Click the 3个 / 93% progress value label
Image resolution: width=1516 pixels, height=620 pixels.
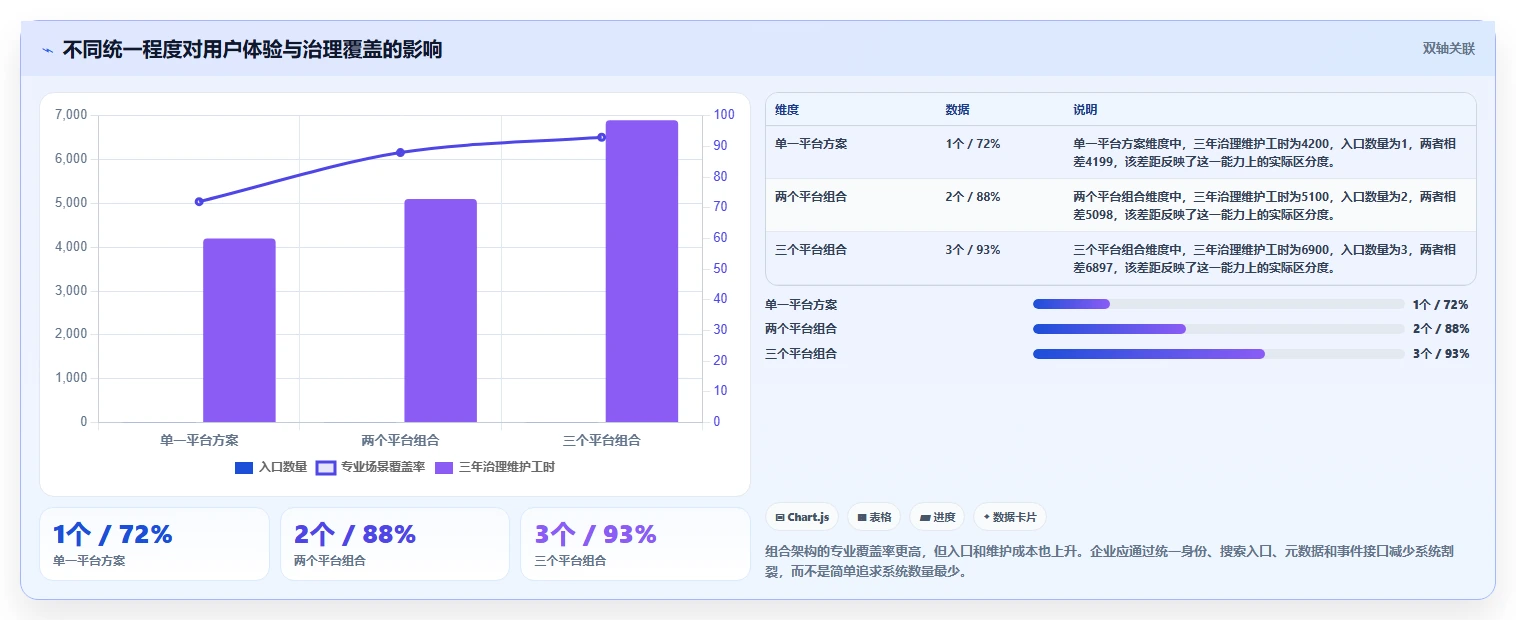pyautogui.click(x=1441, y=354)
